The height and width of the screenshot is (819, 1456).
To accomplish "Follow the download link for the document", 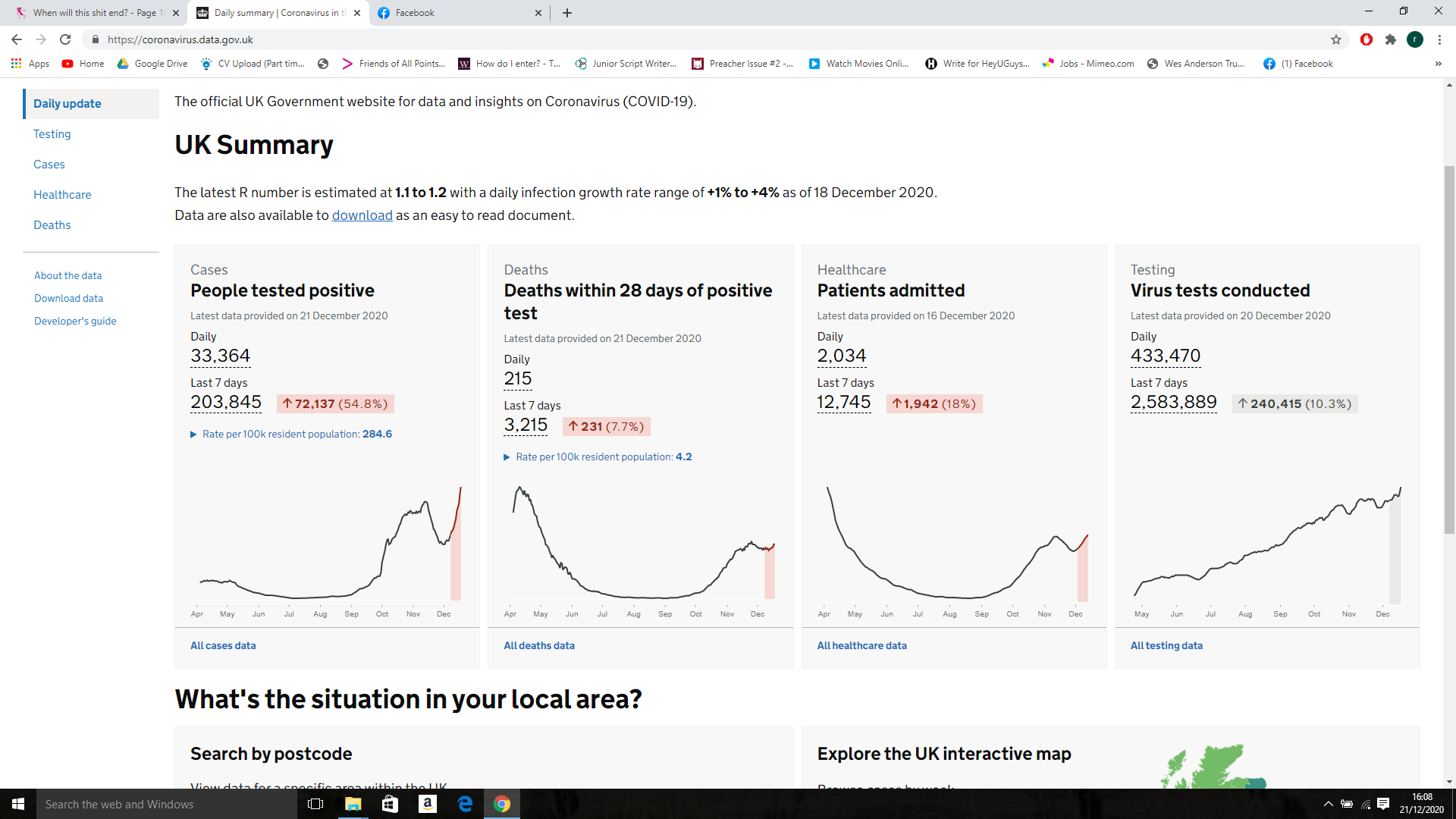I will coord(362,215).
